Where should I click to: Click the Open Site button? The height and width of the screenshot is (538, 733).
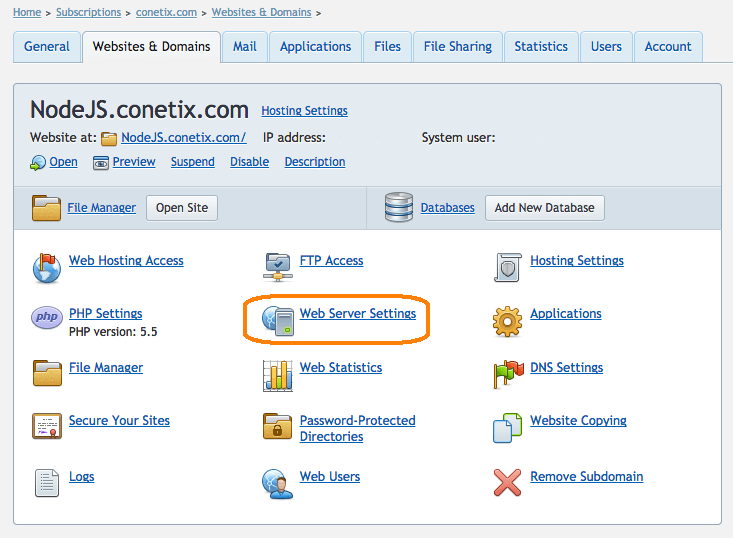coord(182,208)
